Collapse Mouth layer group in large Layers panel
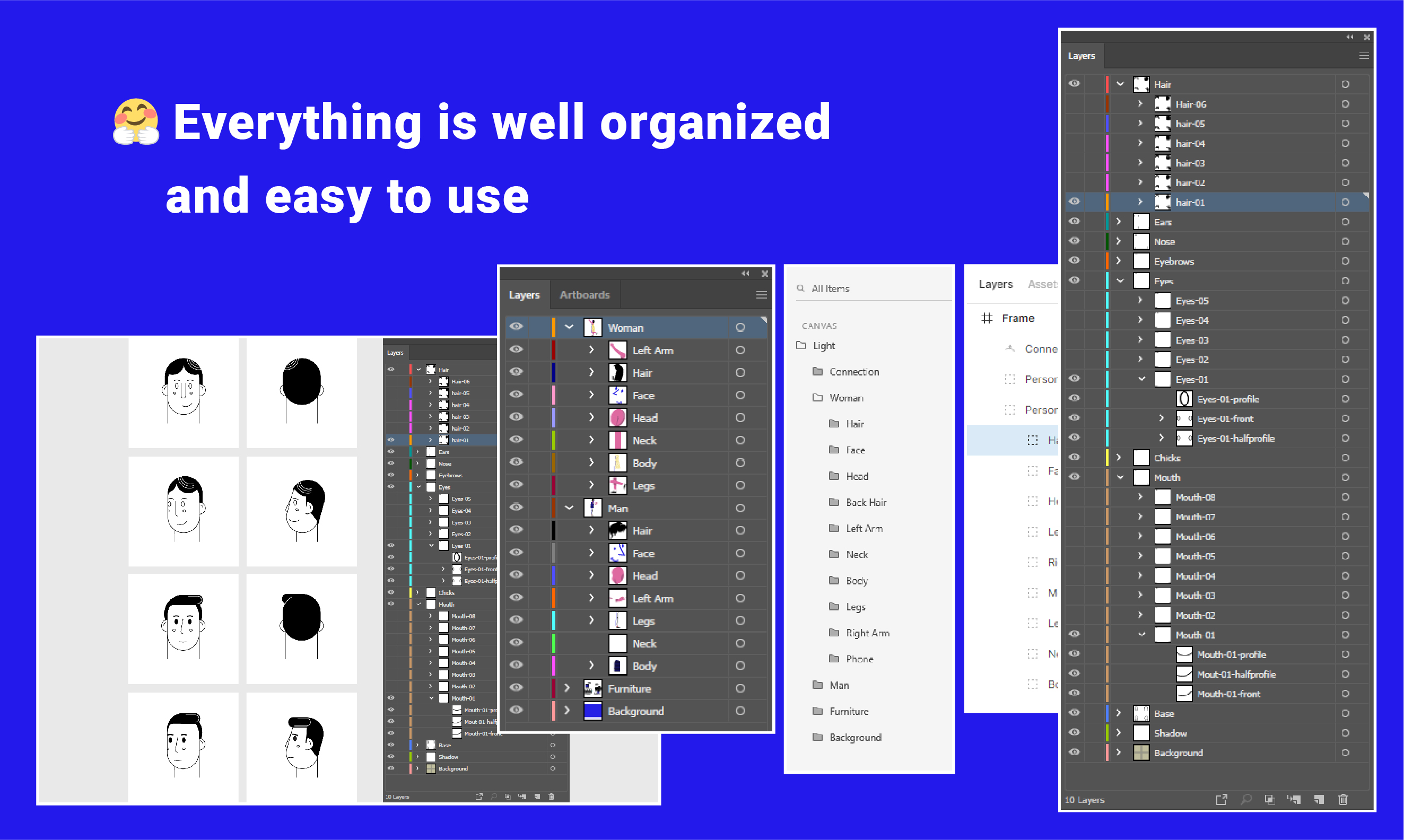 coord(1120,477)
